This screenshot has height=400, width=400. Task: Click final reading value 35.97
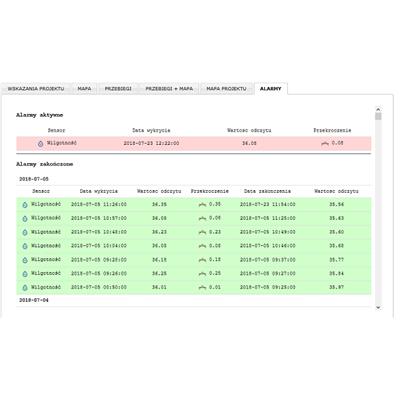337,287
